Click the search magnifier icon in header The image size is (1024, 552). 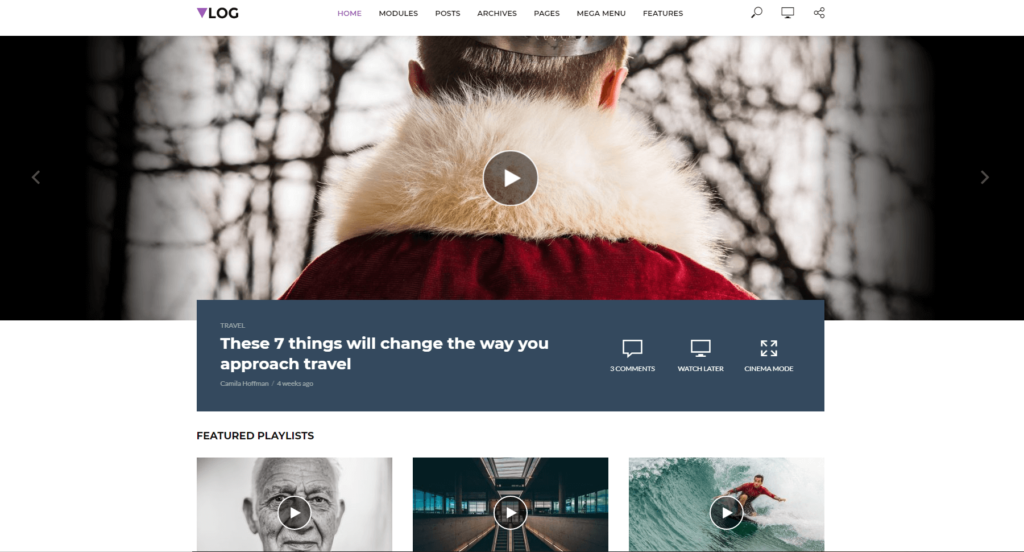pyautogui.click(x=756, y=12)
